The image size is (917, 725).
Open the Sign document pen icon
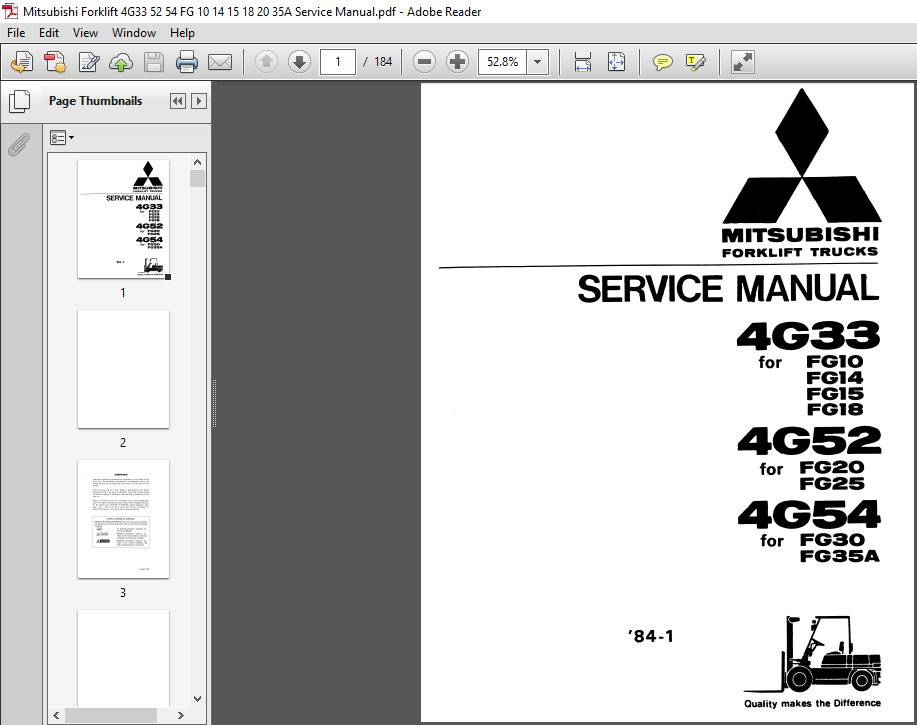tap(88, 62)
